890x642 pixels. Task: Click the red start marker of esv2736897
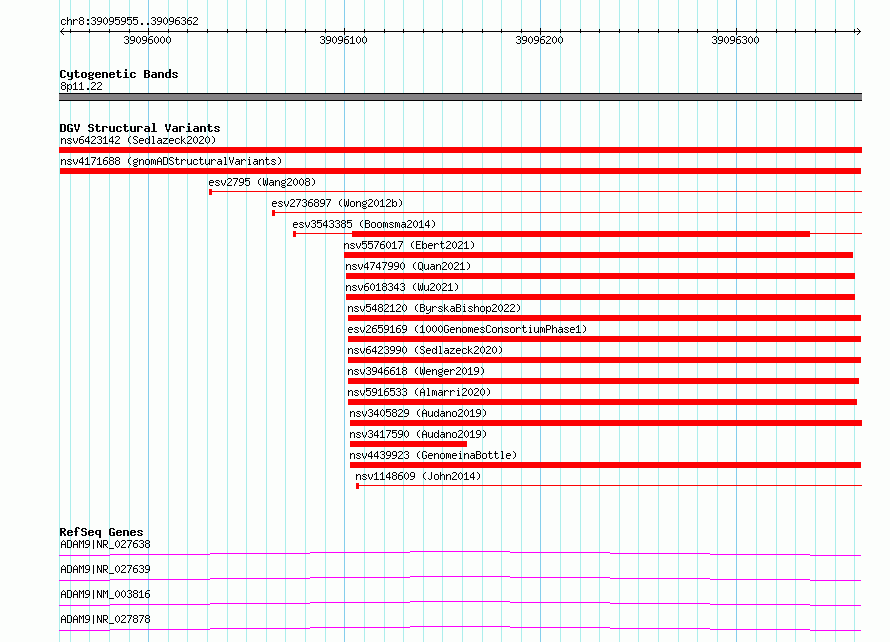274,213
